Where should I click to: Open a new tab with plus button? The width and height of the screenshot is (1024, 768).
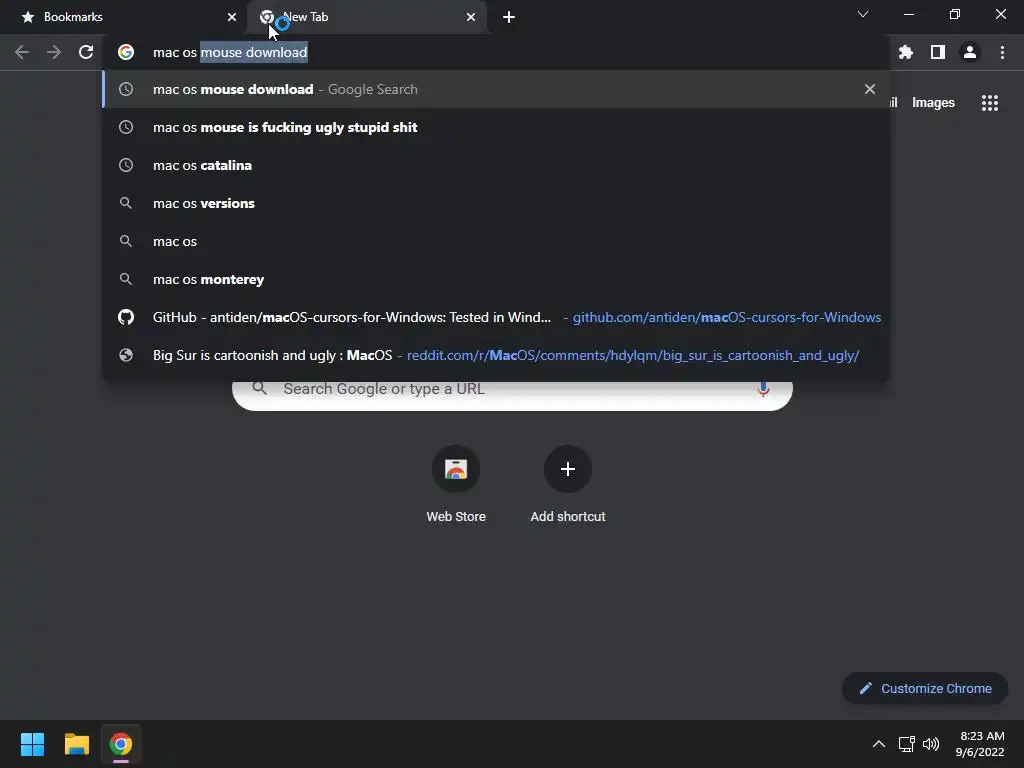pos(509,17)
